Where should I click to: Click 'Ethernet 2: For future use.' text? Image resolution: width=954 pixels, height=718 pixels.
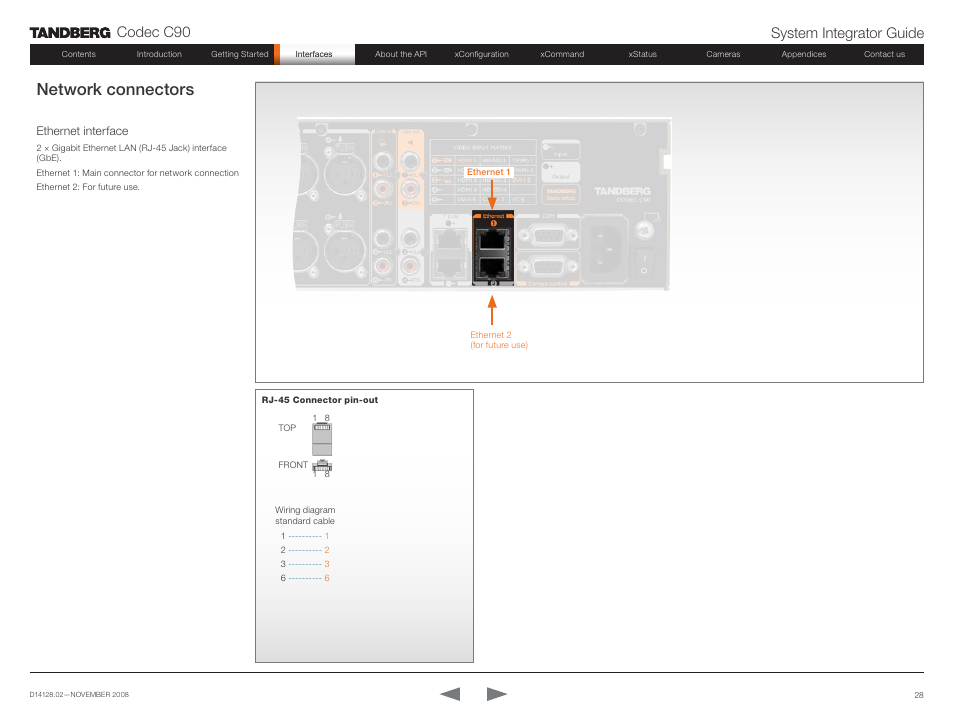[x=88, y=187]
